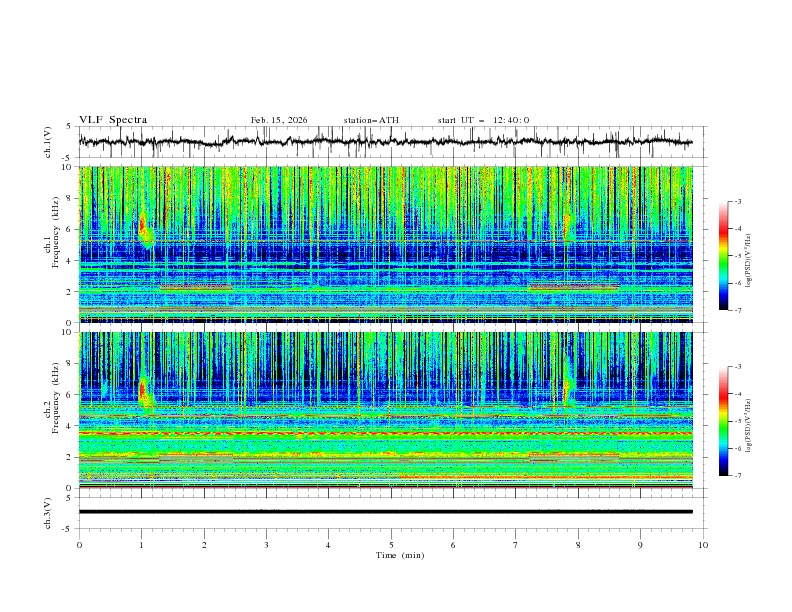Click the "VLF Spectra" plot title

click(113, 120)
